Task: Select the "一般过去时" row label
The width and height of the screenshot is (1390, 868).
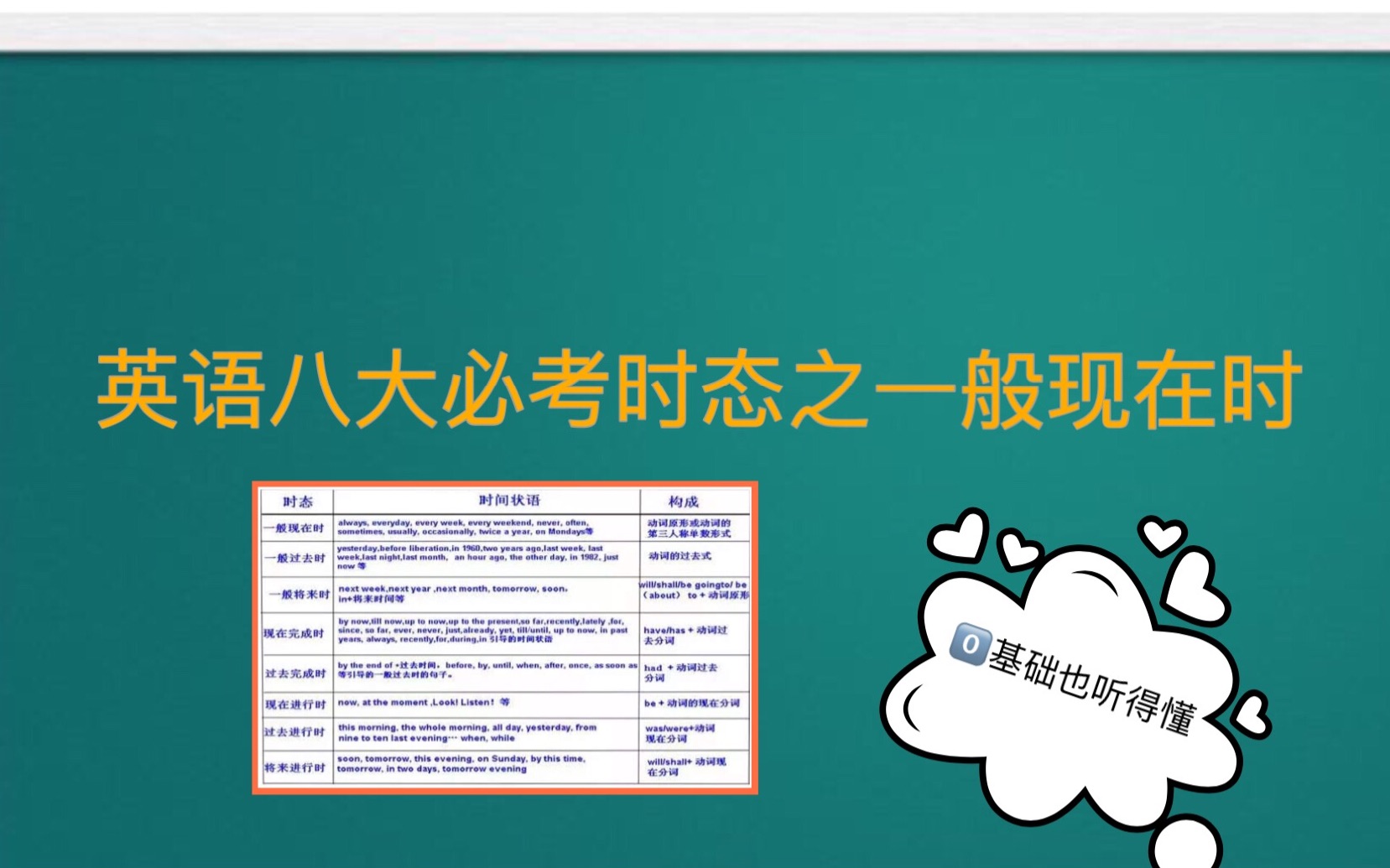Action: 297,559
